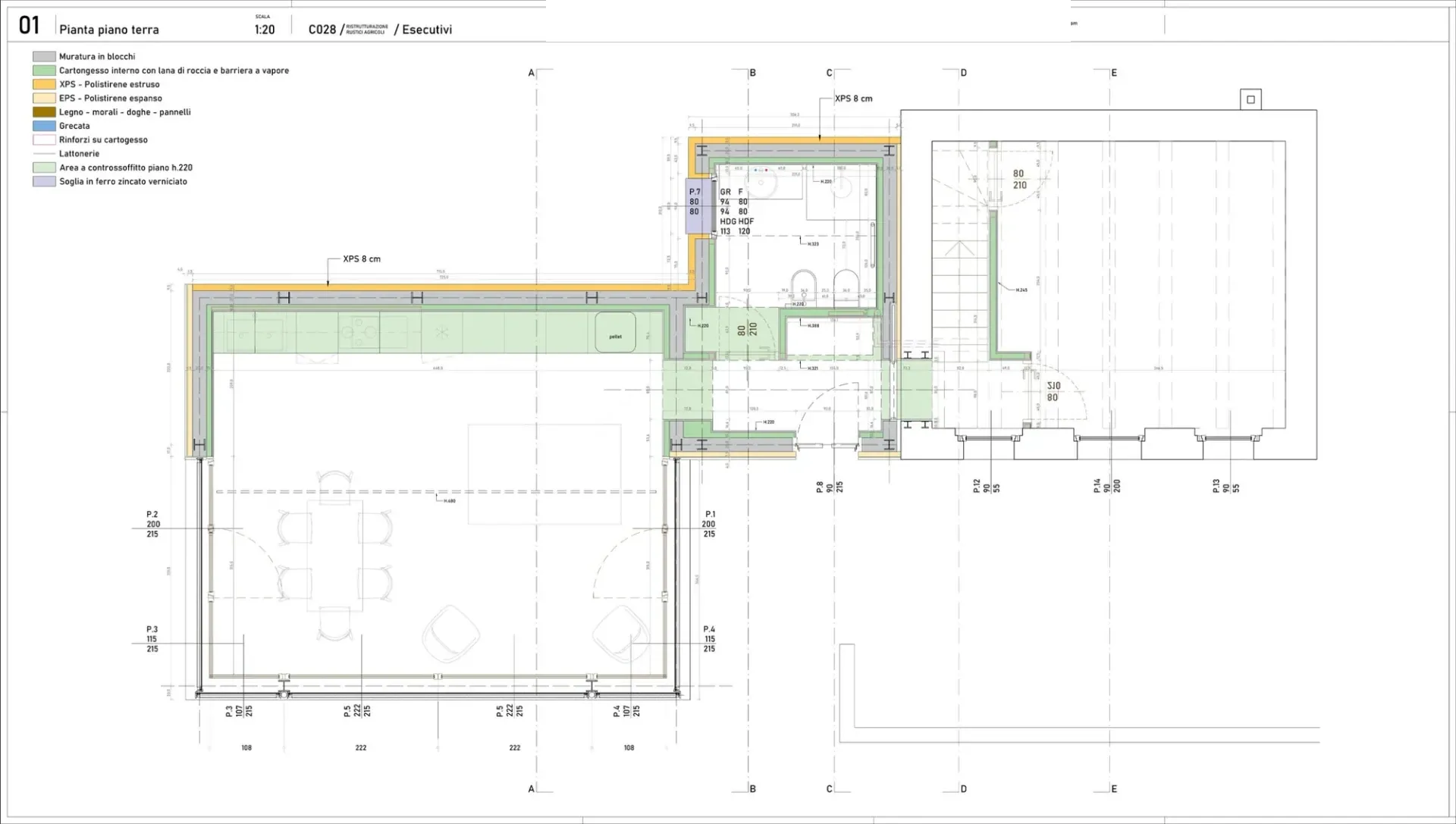This screenshot has width=1456, height=824.
Task: Click the purple P.7 door sill block
Action: (700, 205)
